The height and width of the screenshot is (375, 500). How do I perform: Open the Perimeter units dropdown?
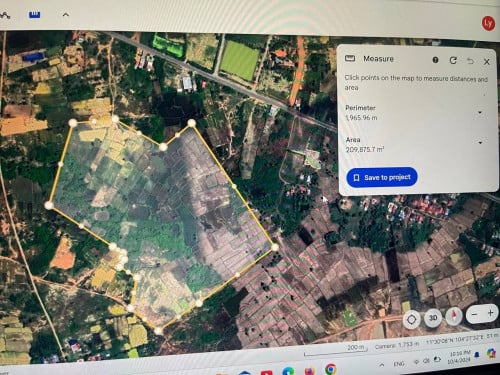pos(480,112)
